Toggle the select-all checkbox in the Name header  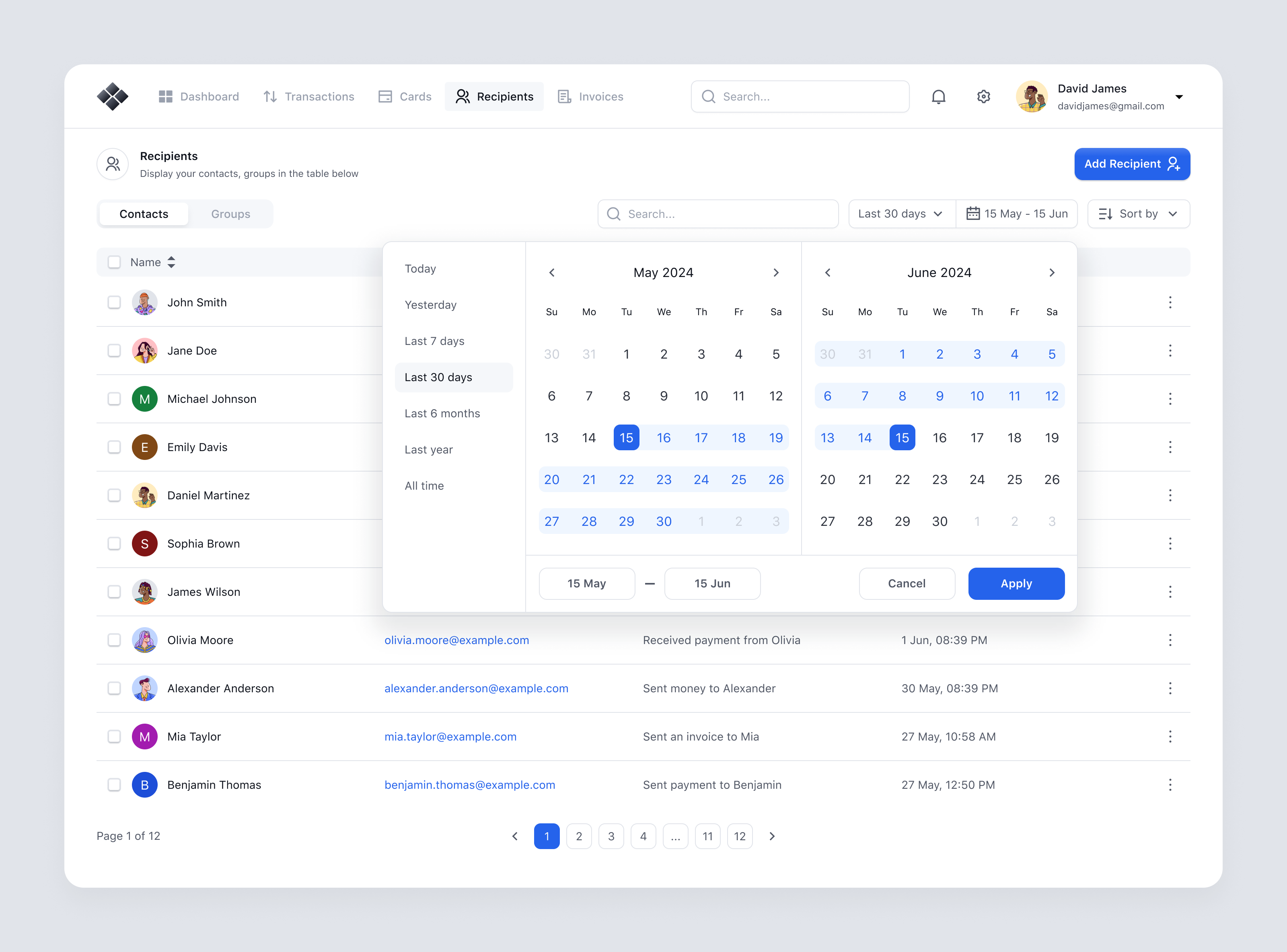click(113, 262)
